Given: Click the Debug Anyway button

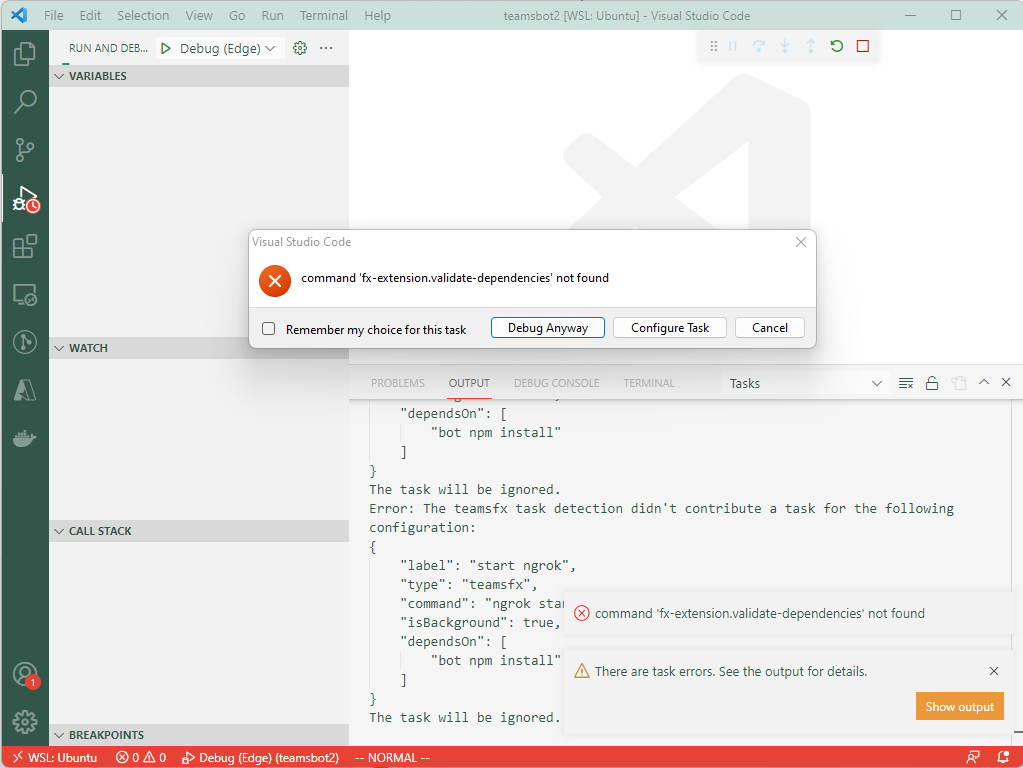Looking at the screenshot, I should [547, 327].
